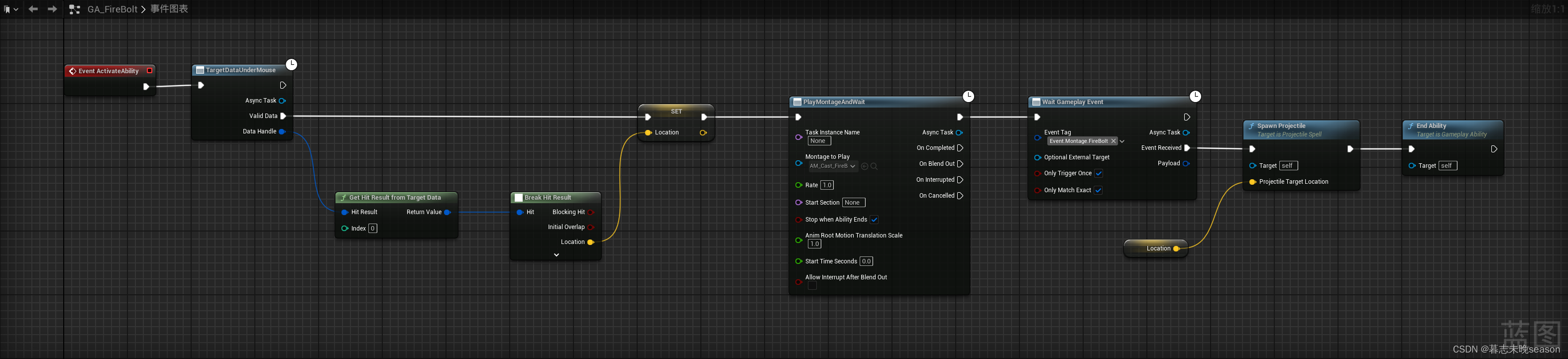Click the Start Section field
Image resolution: width=1568 pixels, height=359 pixels.
coord(854,203)
